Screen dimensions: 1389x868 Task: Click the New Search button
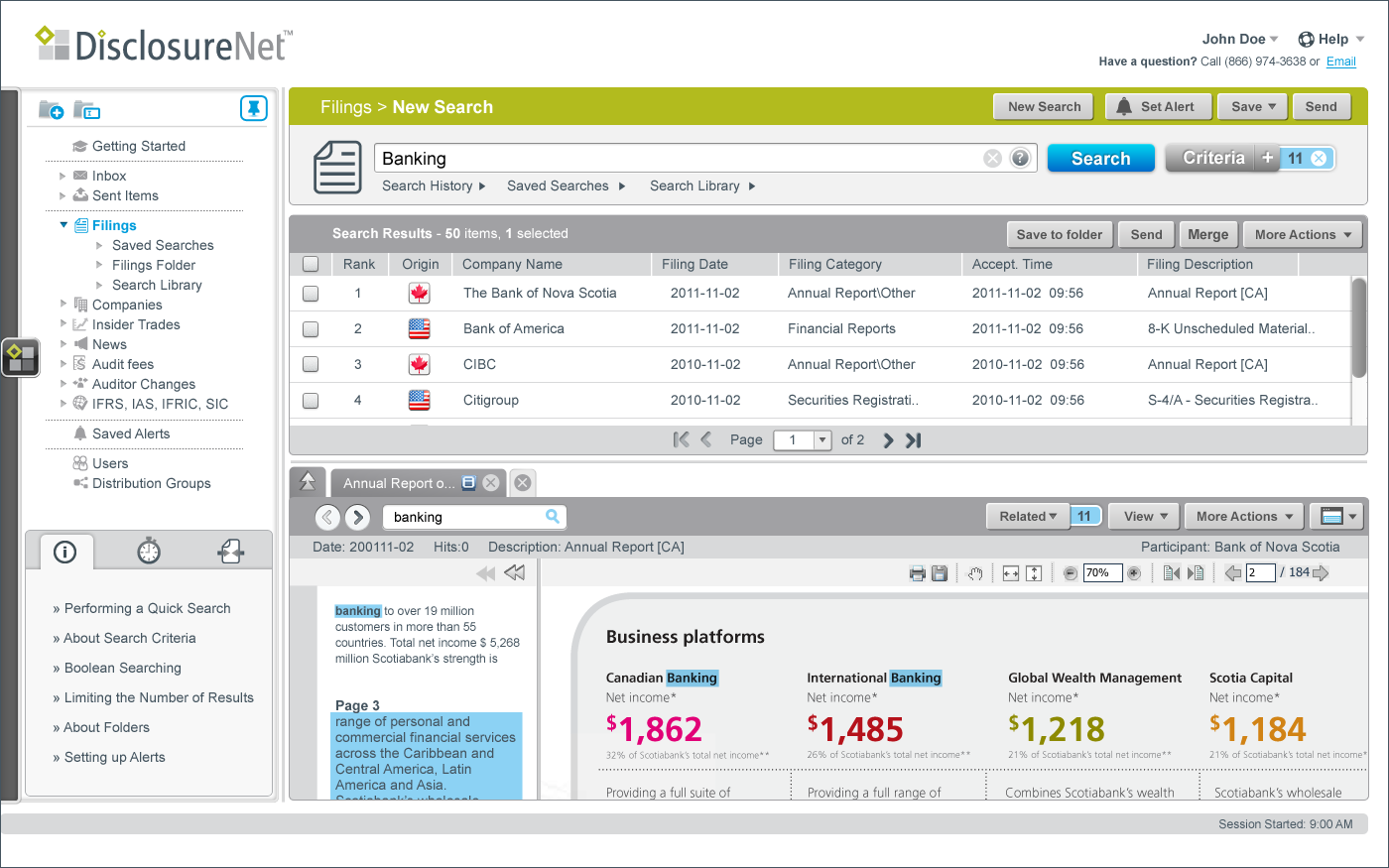(x=1044, y=107)
